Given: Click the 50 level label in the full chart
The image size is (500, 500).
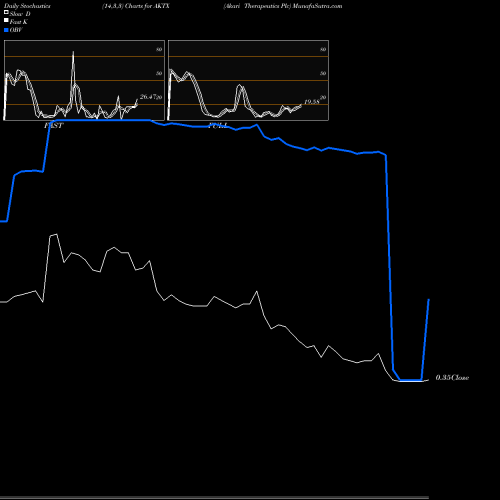Looking at the screenshot, I should click(323, 73).
